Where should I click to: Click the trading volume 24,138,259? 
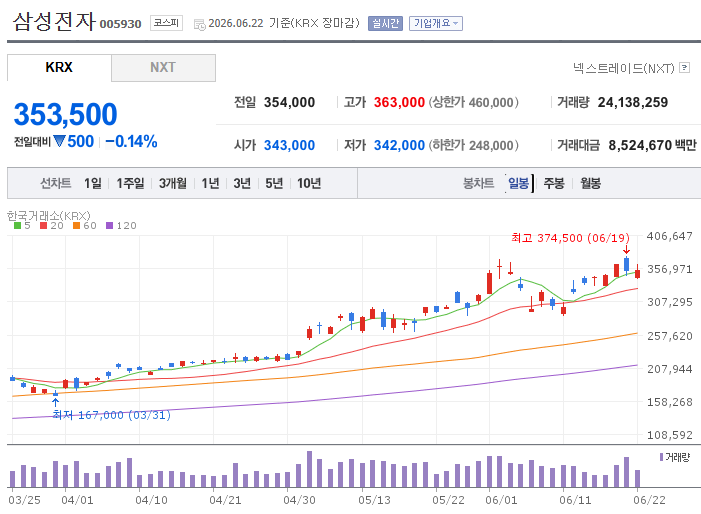(633, 102)
